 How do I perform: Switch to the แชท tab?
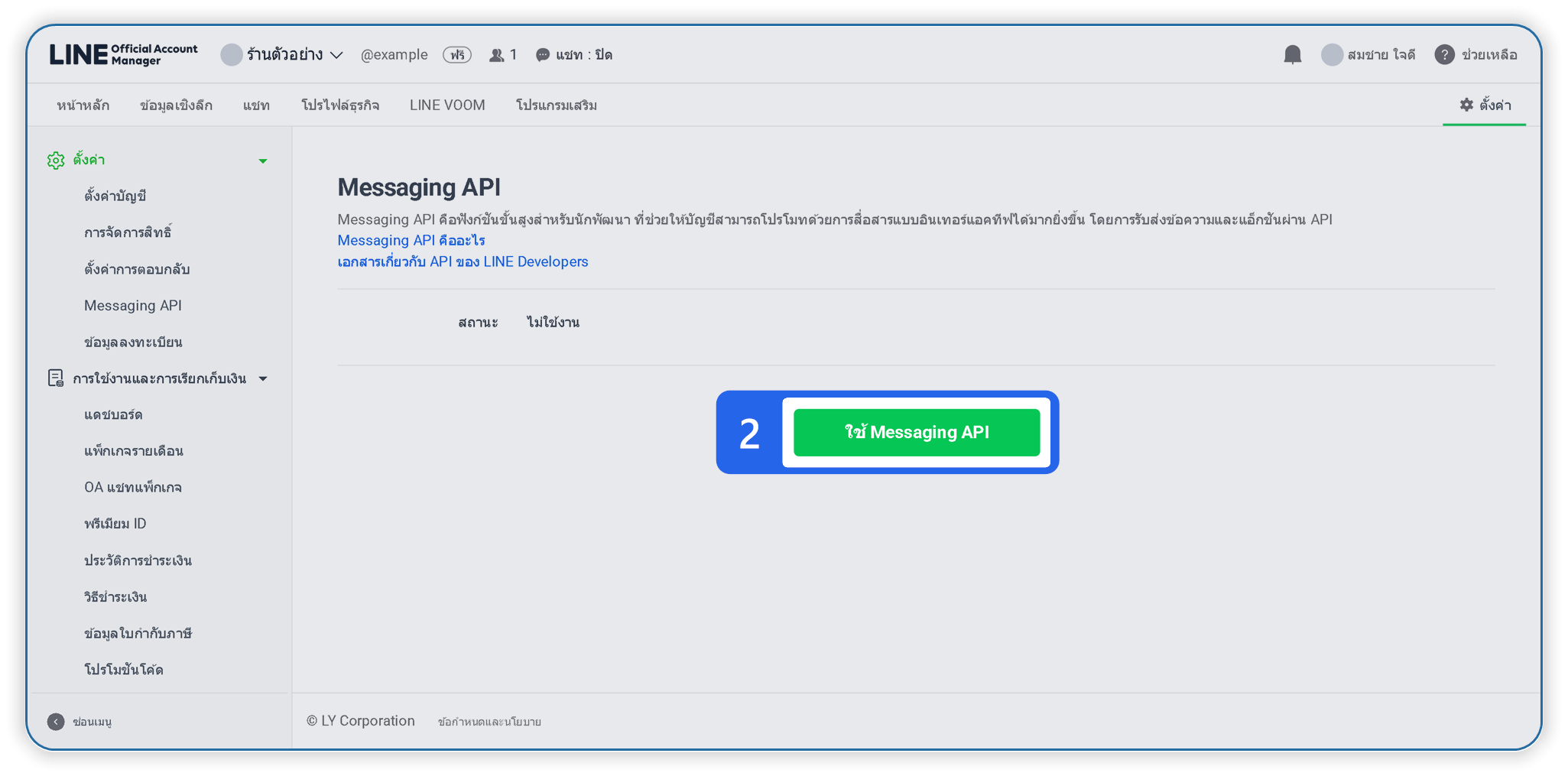click(x=256, y=105)
